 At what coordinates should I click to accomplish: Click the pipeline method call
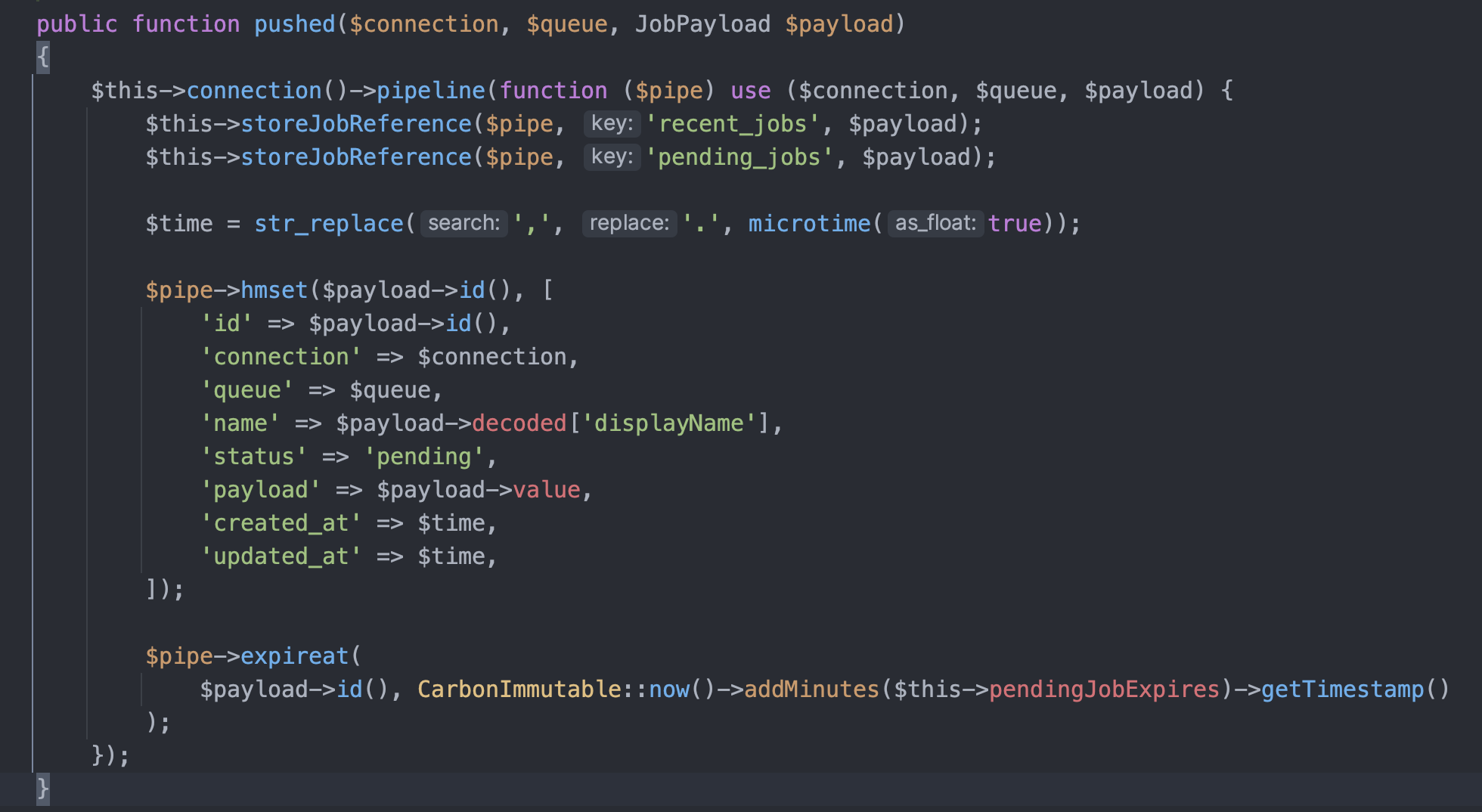431,90
